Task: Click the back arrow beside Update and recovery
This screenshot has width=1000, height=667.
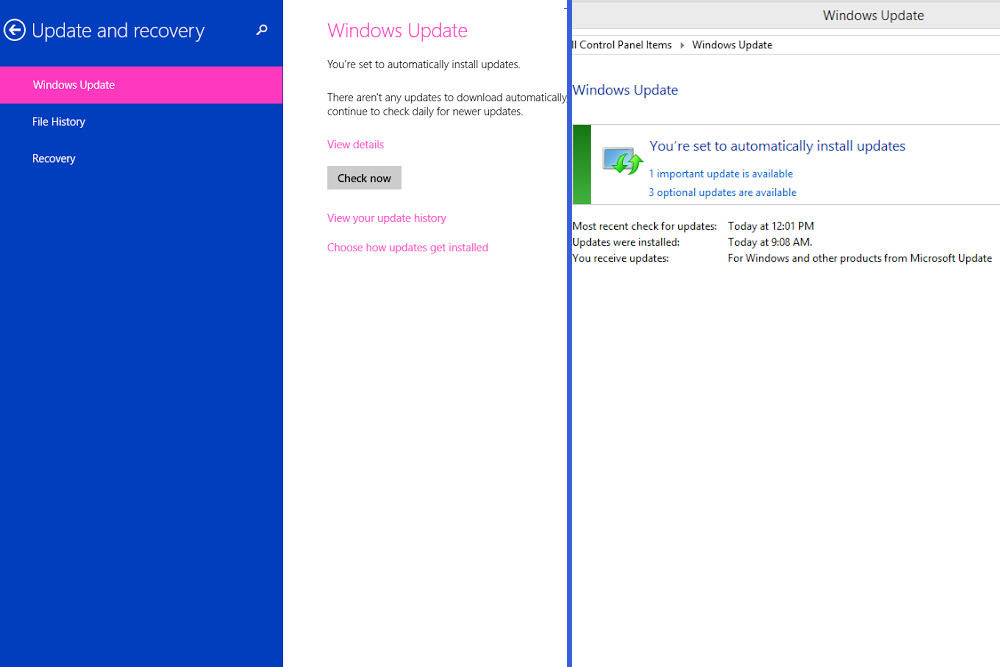Action: 14,30
